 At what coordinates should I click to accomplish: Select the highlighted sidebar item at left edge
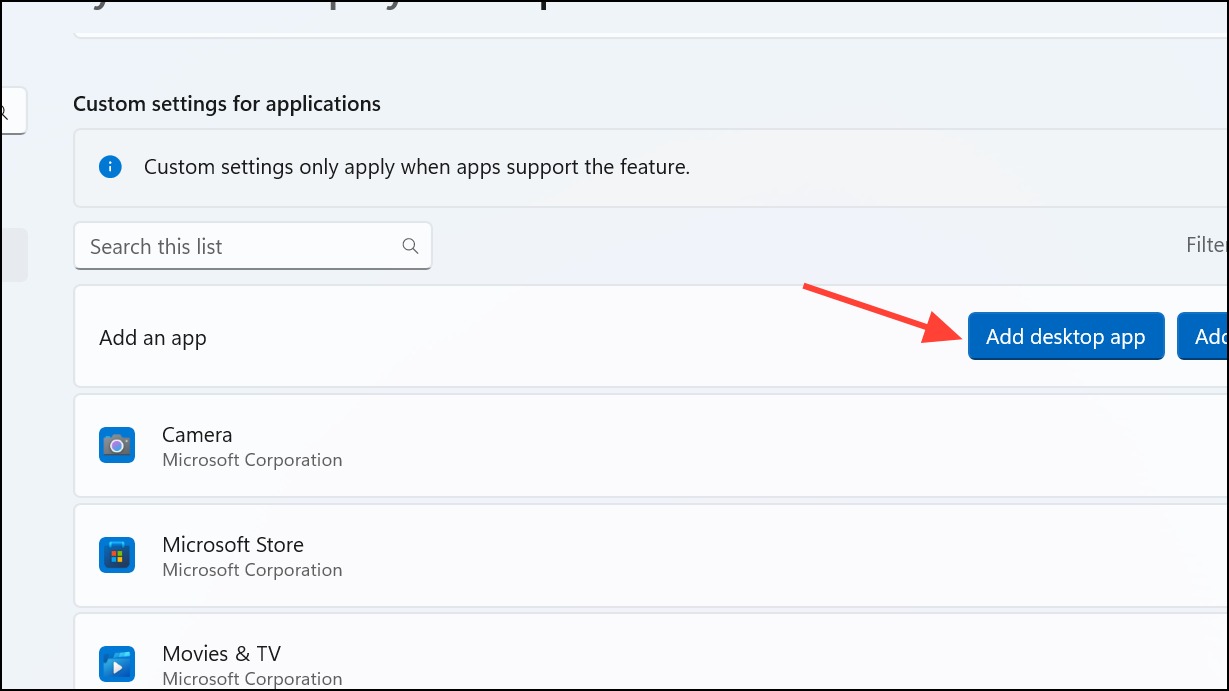tap(14, 254)
